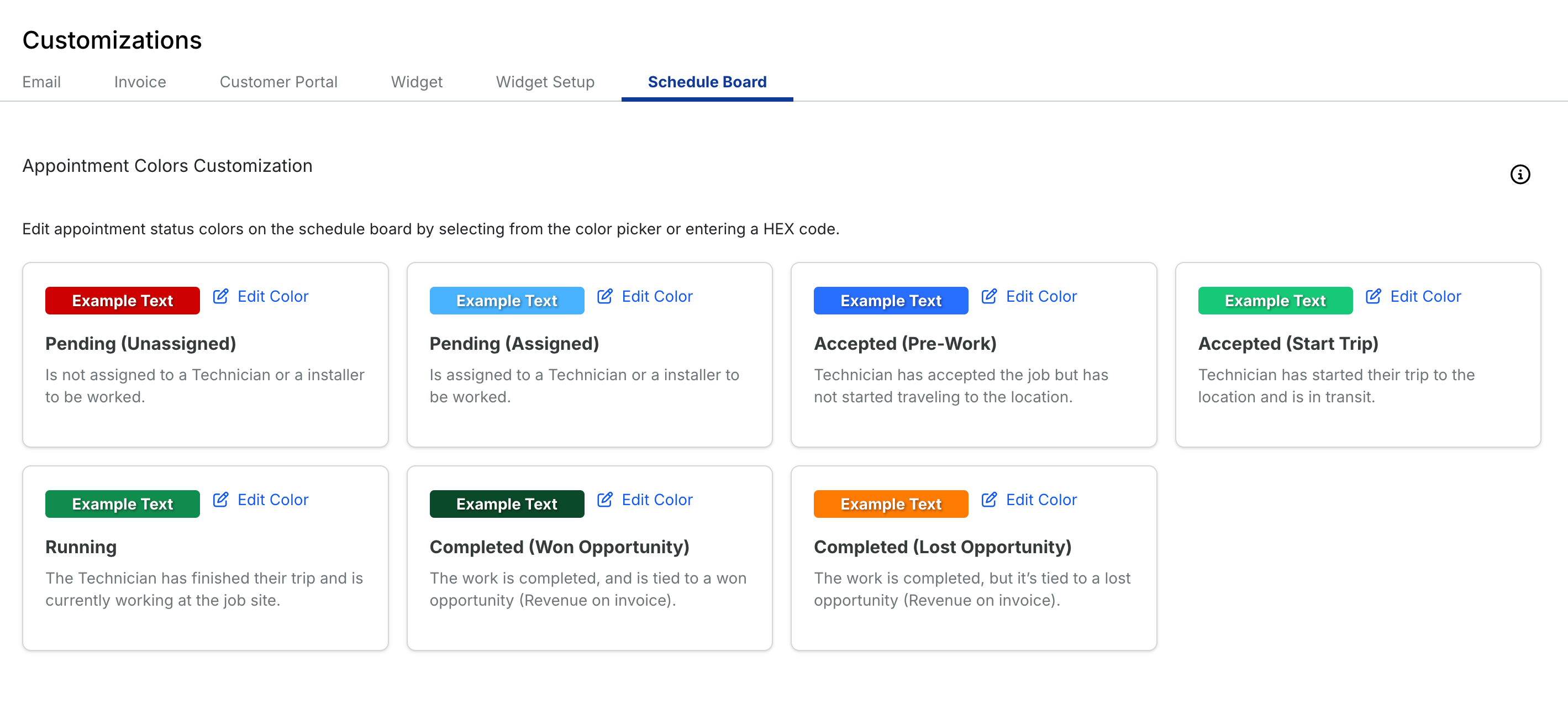Edit Color for Completed (Lost Opportunity)
The width and height of the screenshot is (1568, 714).
coord(1041,500)
